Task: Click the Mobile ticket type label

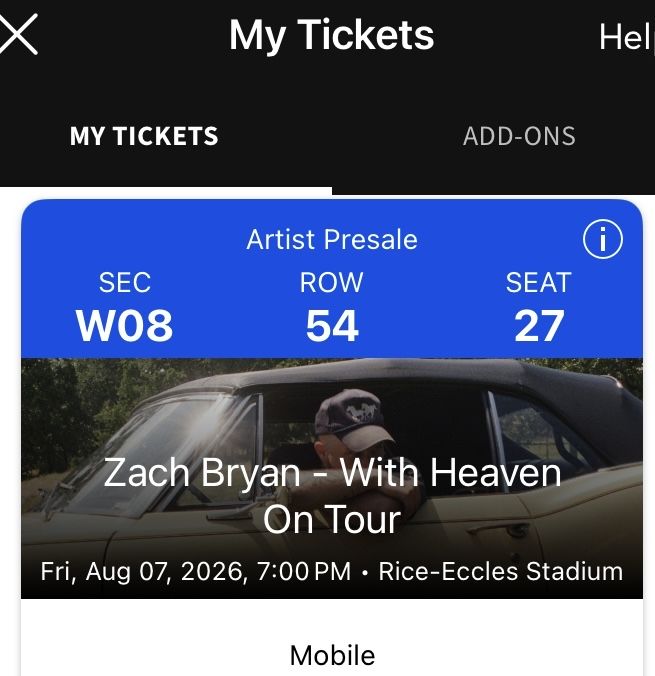Action: coord(332,656)
